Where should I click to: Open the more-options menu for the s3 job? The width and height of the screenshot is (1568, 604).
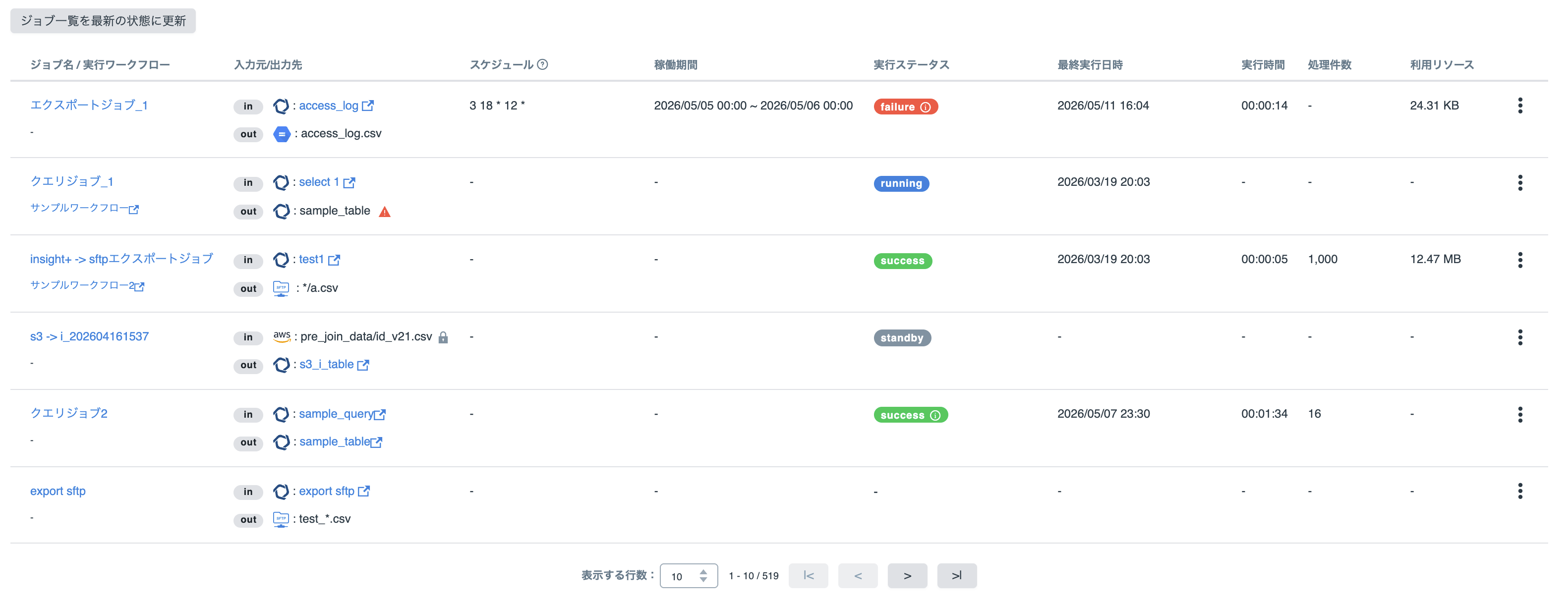click(1520, 337)
